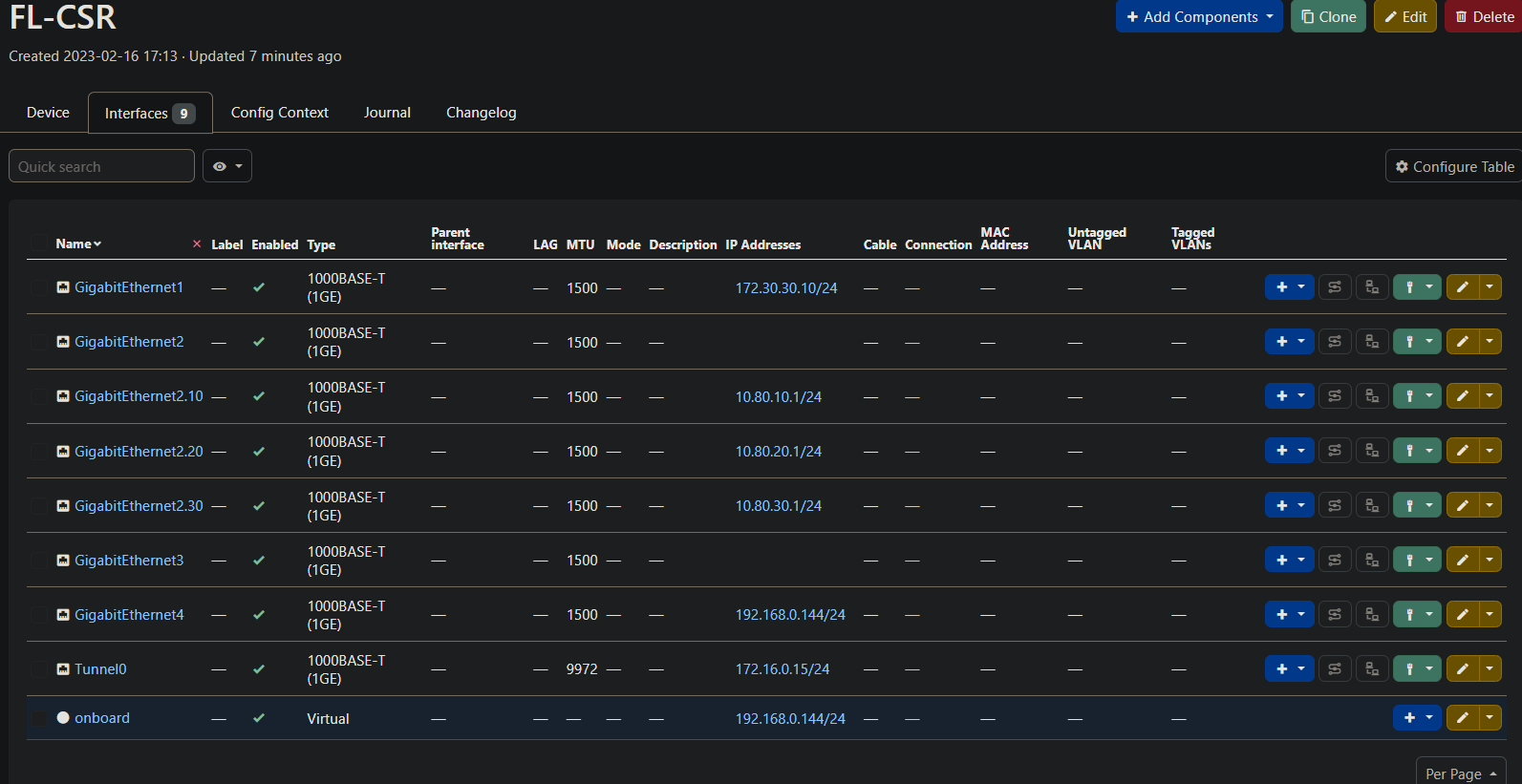Open the Changelog tab
1522x784 pixels.
[x=482, y=113]
